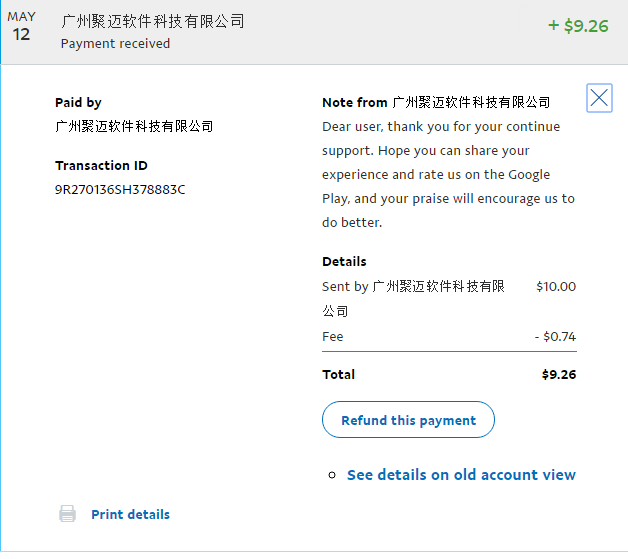
Task: Click the Transaction ID label
Action: tap(101, 165)
